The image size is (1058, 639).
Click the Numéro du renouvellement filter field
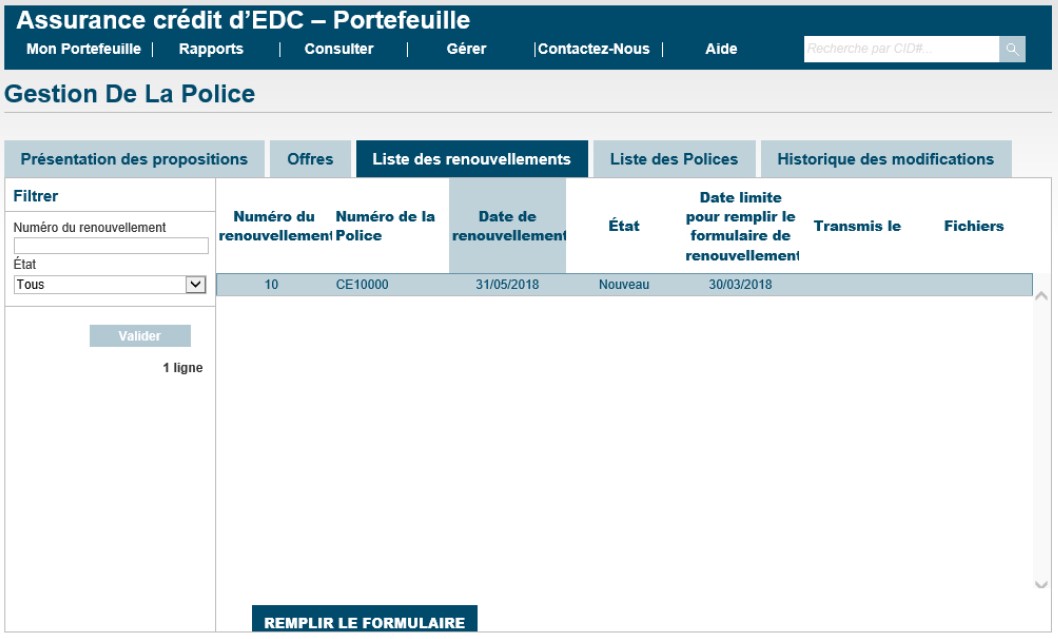pos(111,246)
